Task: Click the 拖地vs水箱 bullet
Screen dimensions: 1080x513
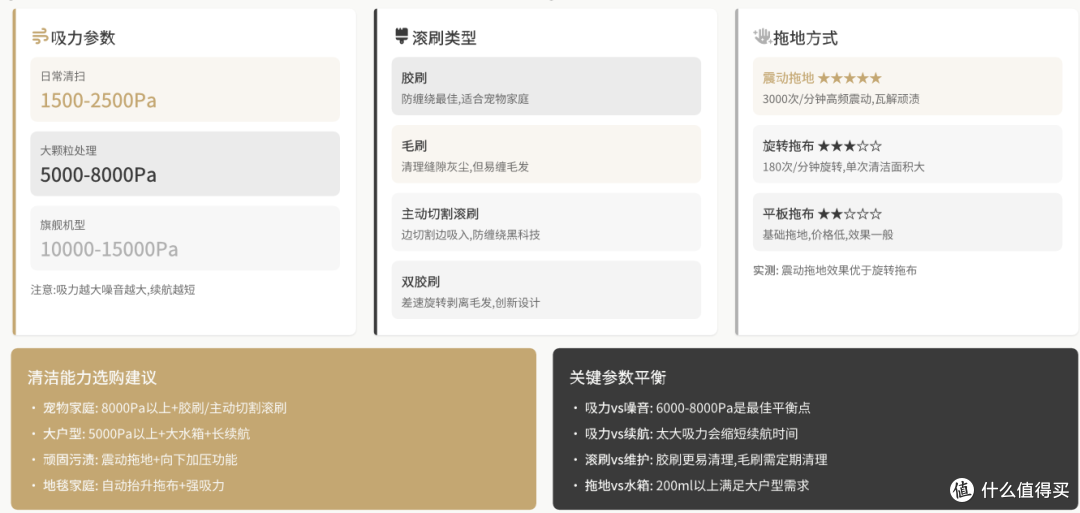Action: (697, 486)
